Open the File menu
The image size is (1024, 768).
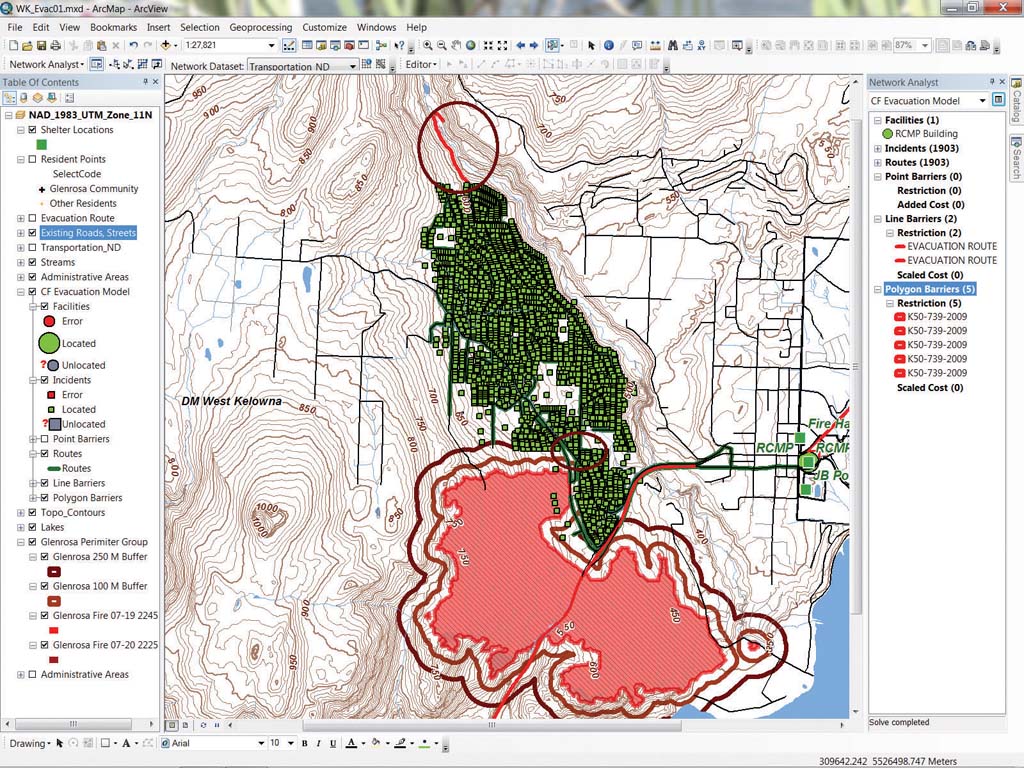(14, 27)
